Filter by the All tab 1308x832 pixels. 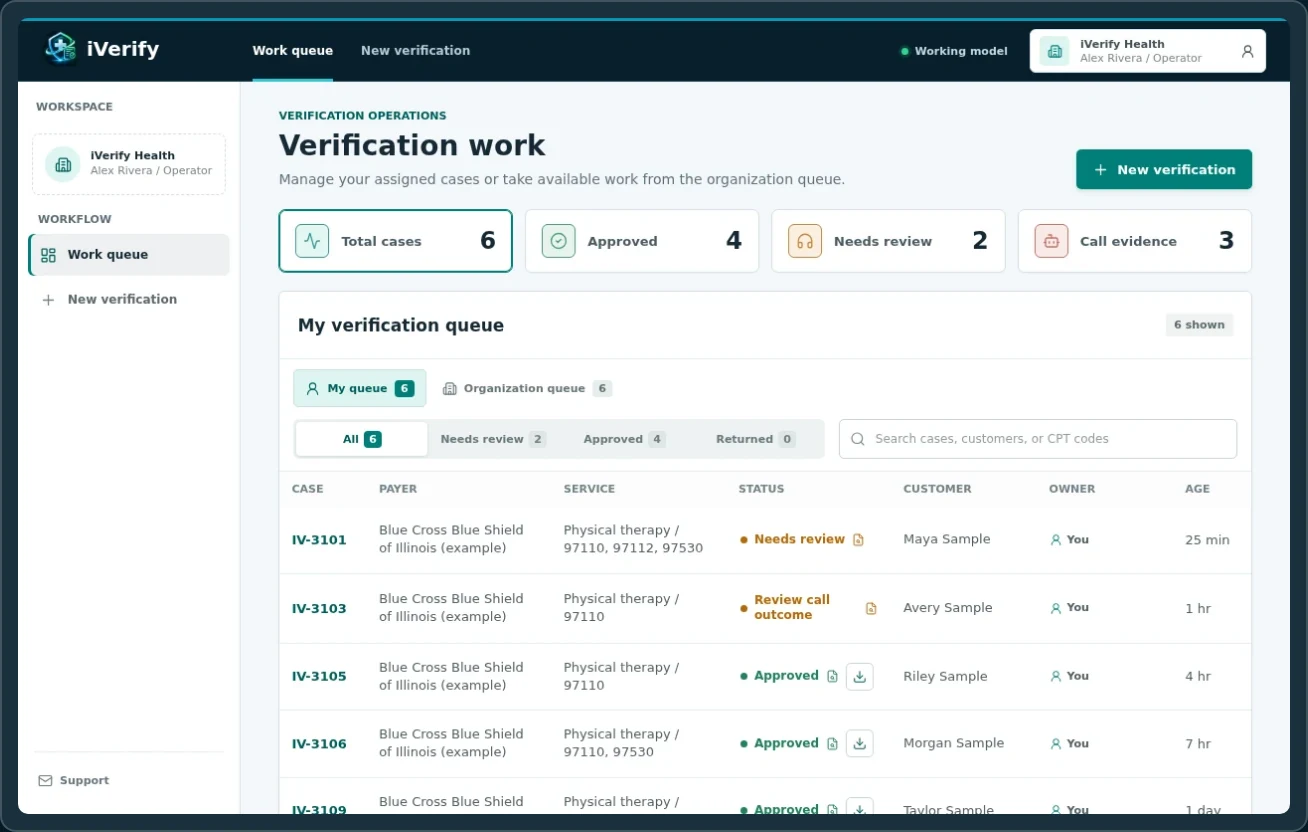point(362,439)
